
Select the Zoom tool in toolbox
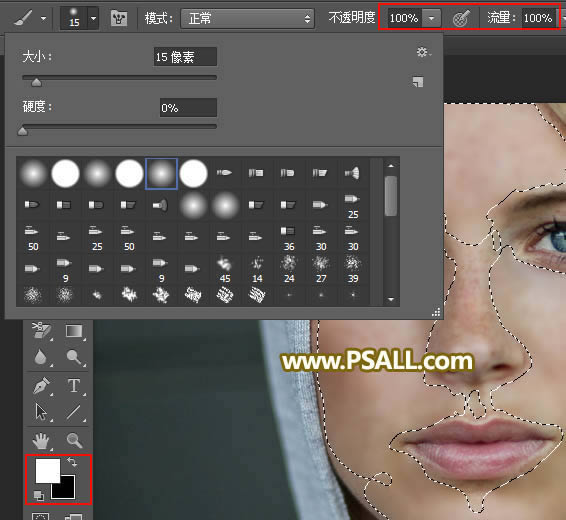[74, 441]
